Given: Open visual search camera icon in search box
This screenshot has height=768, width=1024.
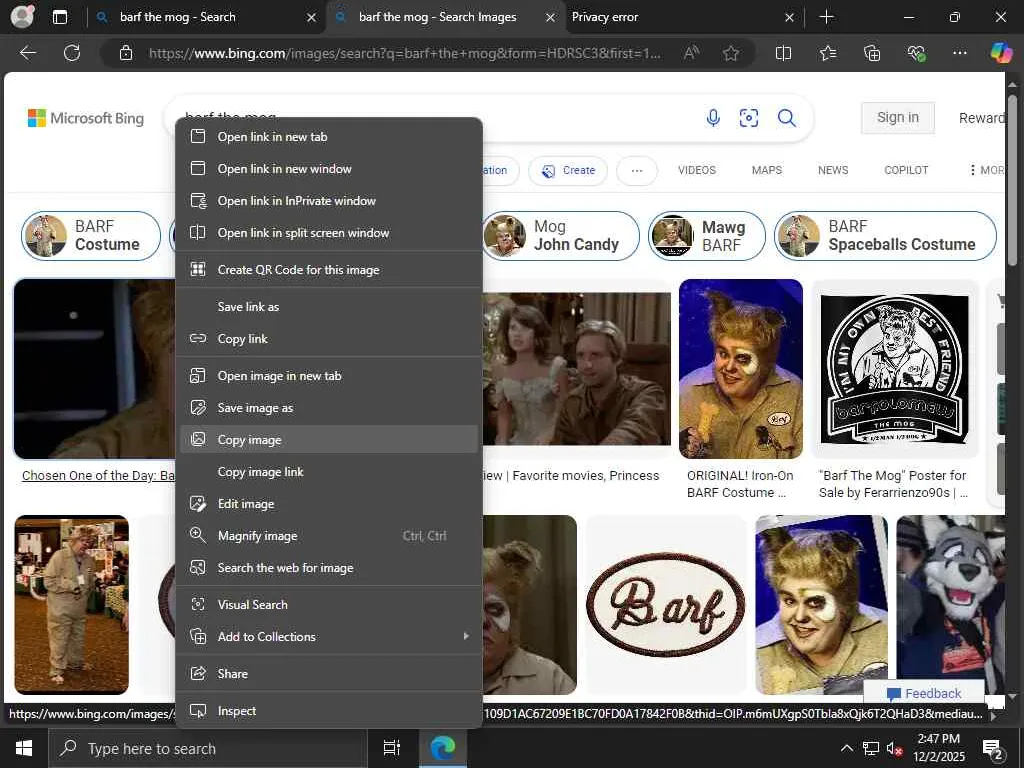Looking at the screenshot, I should click(748, 118).
